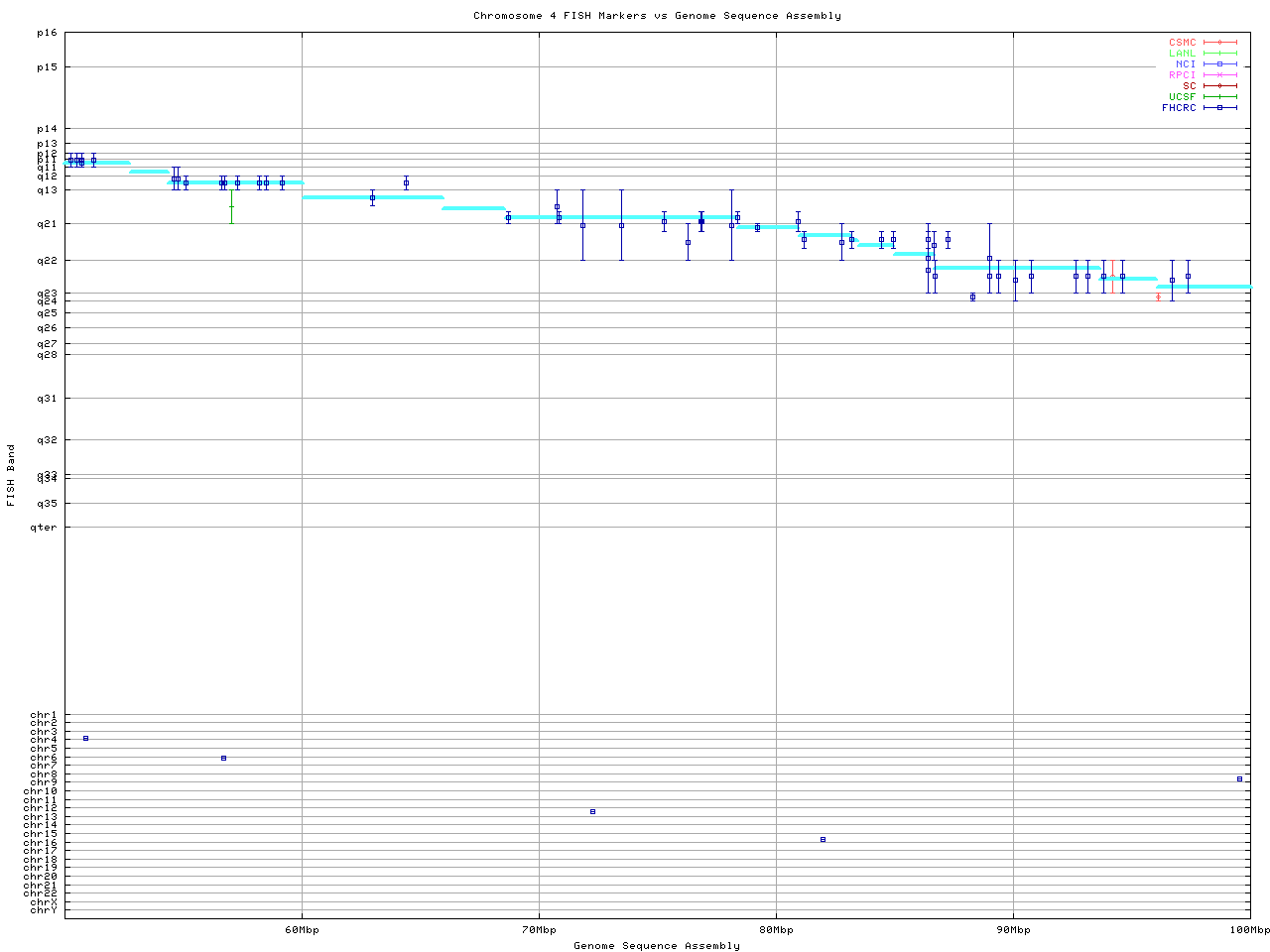Select the blue marker in the chr6 row
Viewport: 1270px width, 952px height.
(223, 758)
